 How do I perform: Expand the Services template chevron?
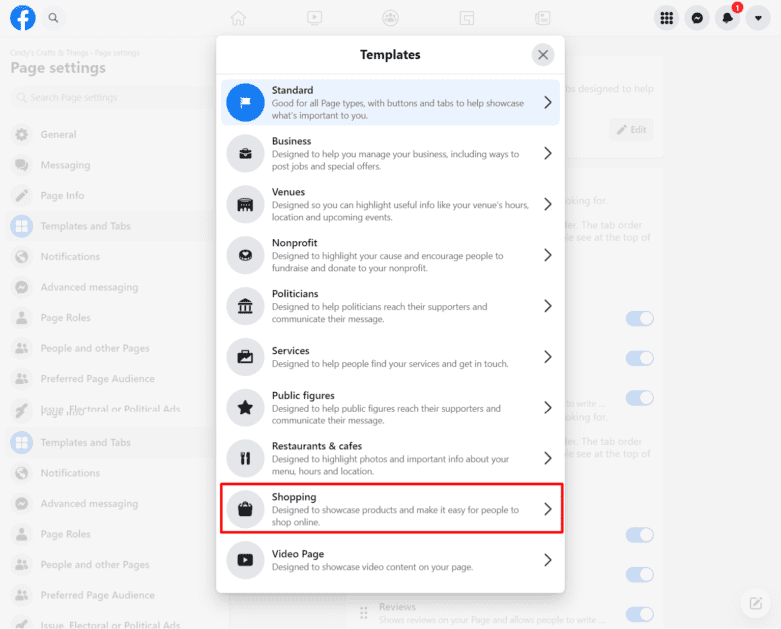coord(548,357)
